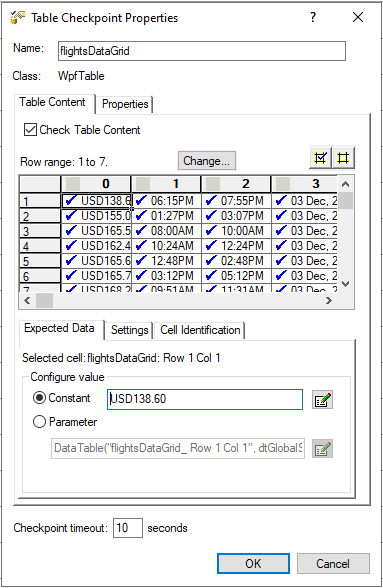Image resolution: width=383 pixels, height=588 pixels.
Task: Click the Change... row range button
Action: click(x=207, y=161)
